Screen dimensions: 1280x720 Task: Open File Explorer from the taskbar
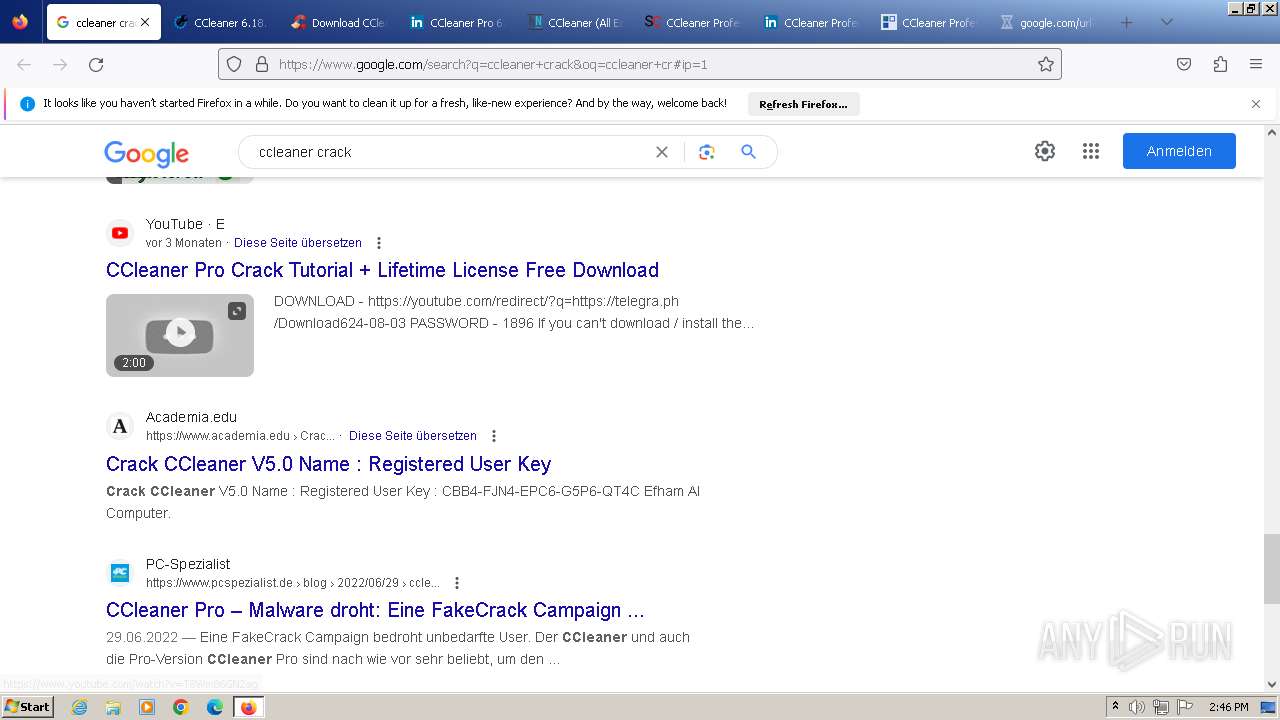[x=113, y=707]
